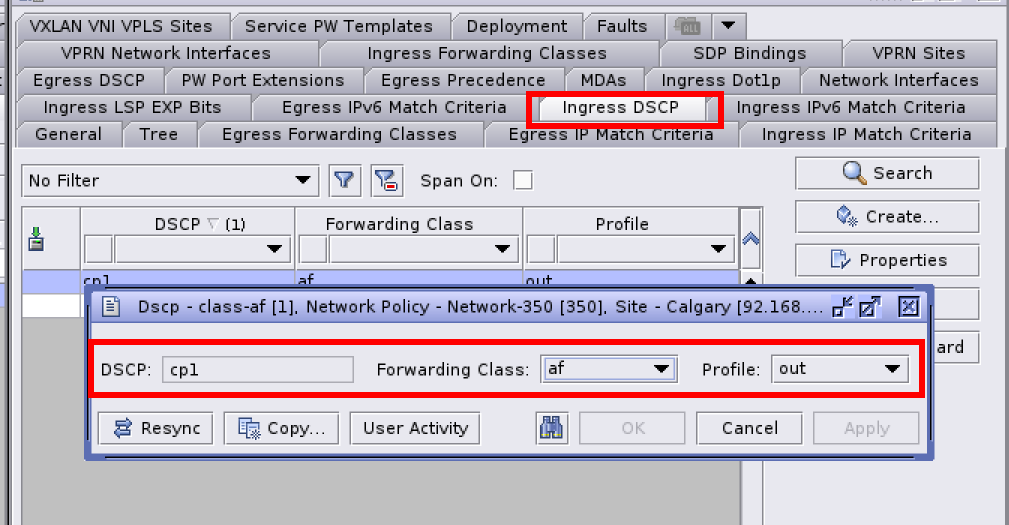Click the funnel filter icon

click(344, 180)
